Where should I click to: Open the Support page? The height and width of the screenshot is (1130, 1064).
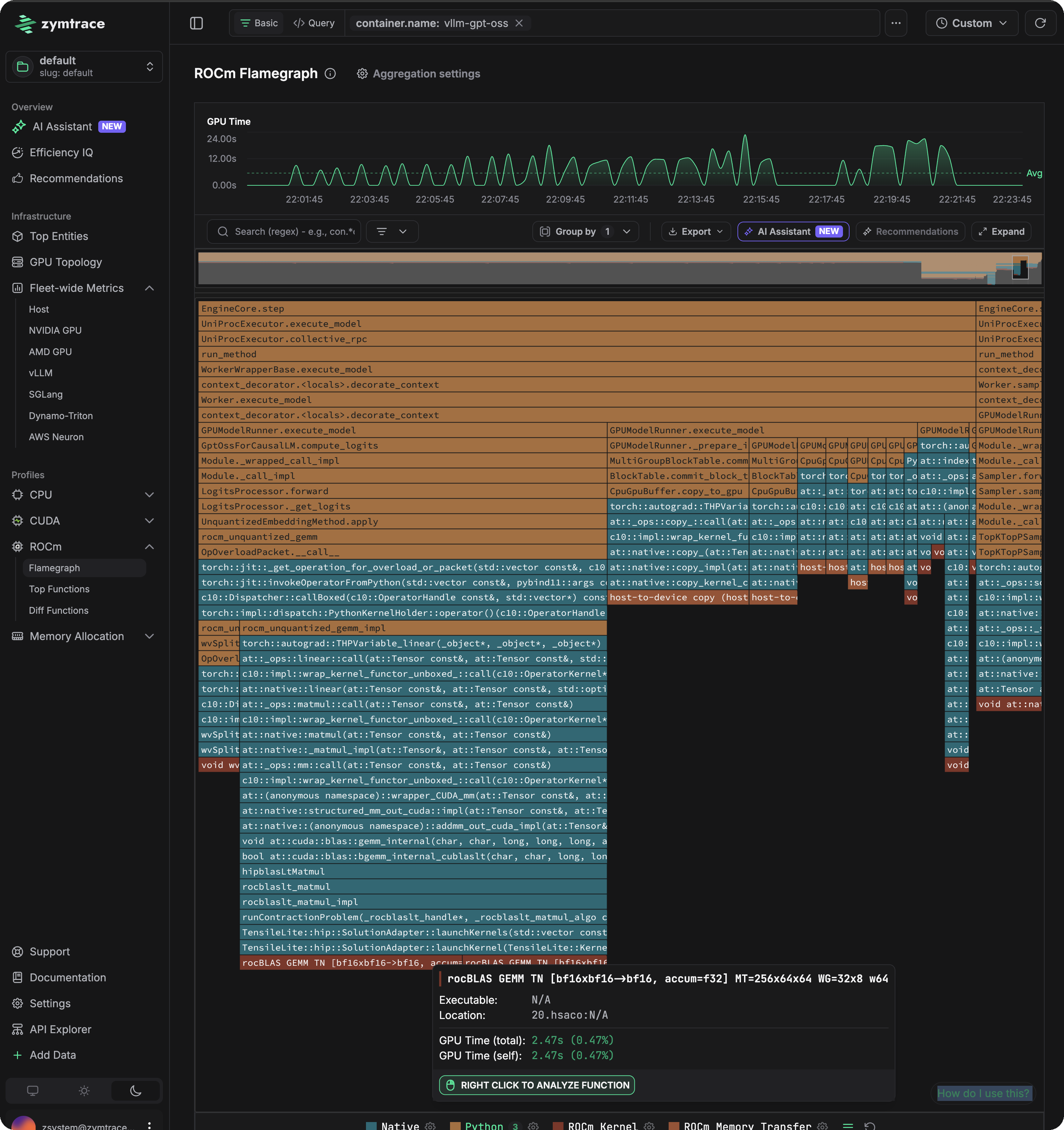click(41, 952)
